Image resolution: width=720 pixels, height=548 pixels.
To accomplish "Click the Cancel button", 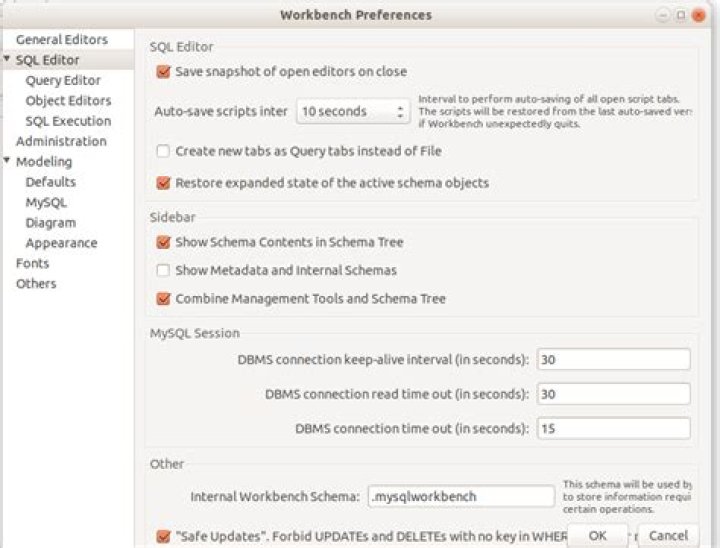I will pos(668,536).
